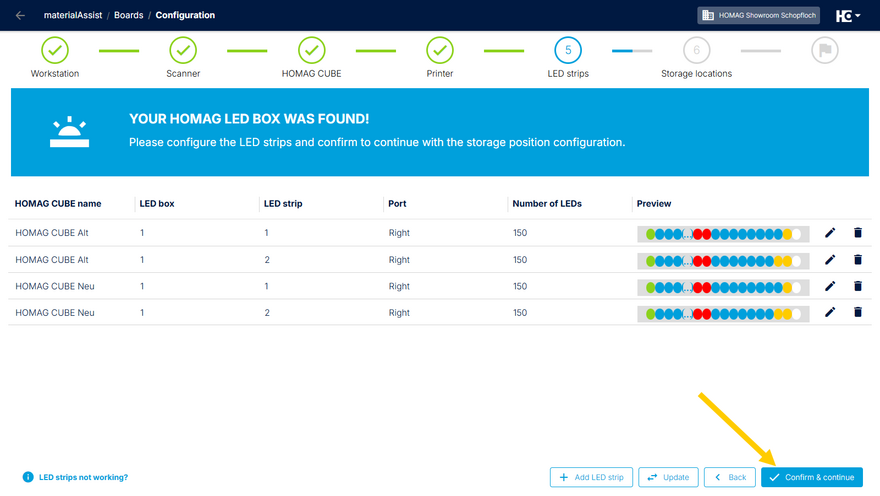Click Add LED strip button
The image size is (880, 496).
pyautogui.click(x=591, y=477)
